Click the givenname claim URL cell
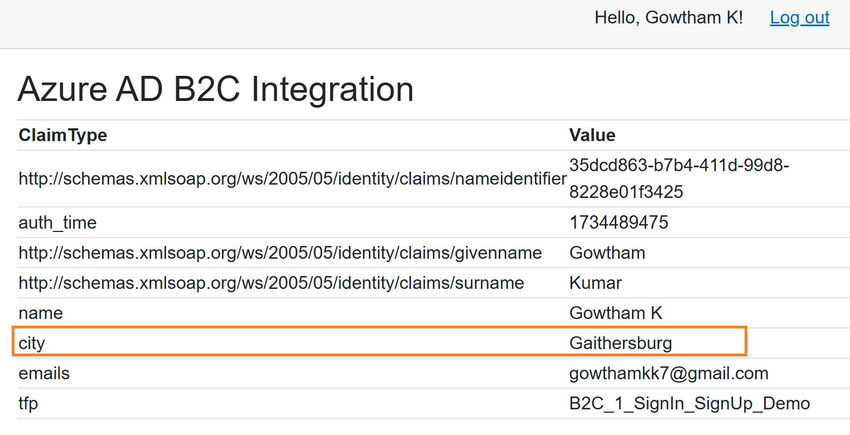 pos(280,253)
